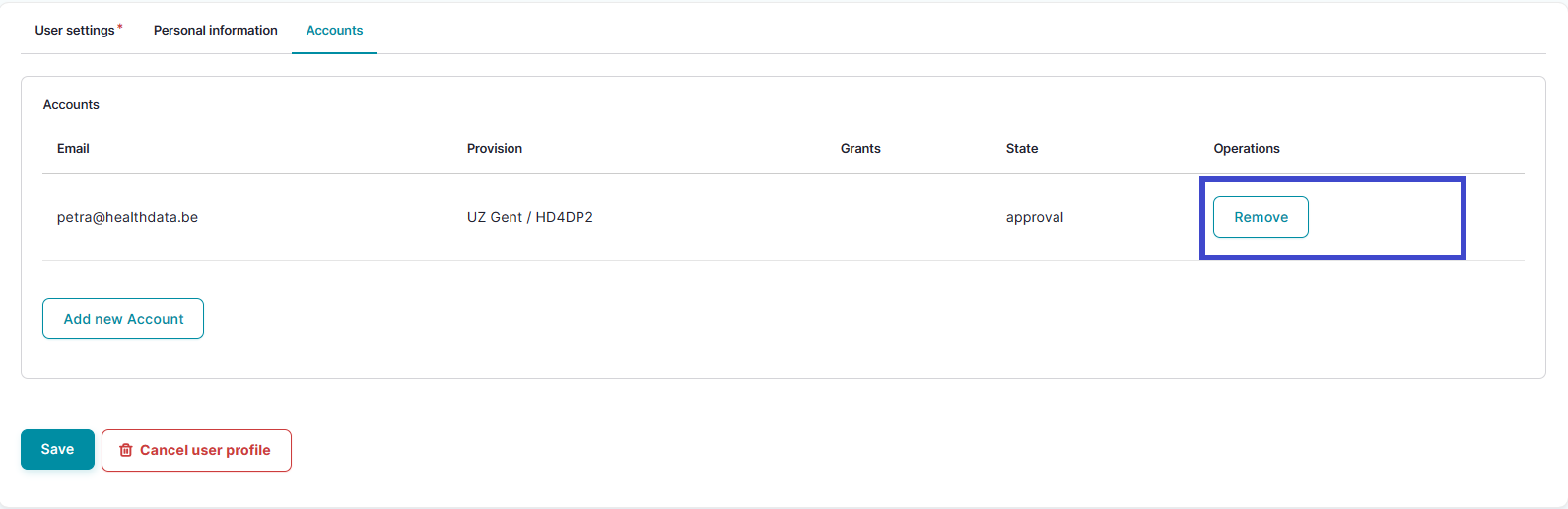Click the State column header
Image resolution: width=1568 pixels, height=509 pixels.
[1022, 149]
